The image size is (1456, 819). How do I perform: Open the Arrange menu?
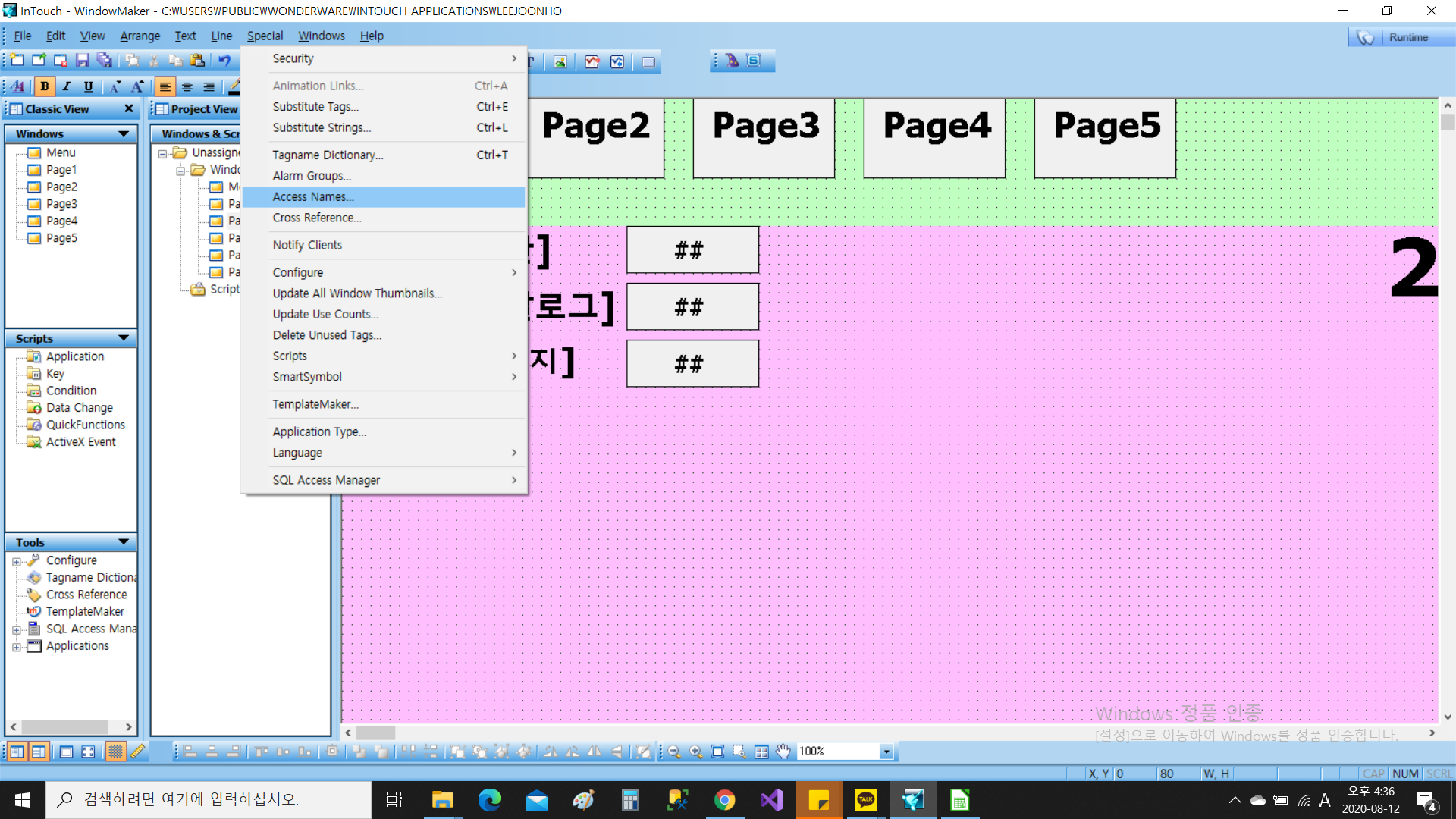[140, 36]
